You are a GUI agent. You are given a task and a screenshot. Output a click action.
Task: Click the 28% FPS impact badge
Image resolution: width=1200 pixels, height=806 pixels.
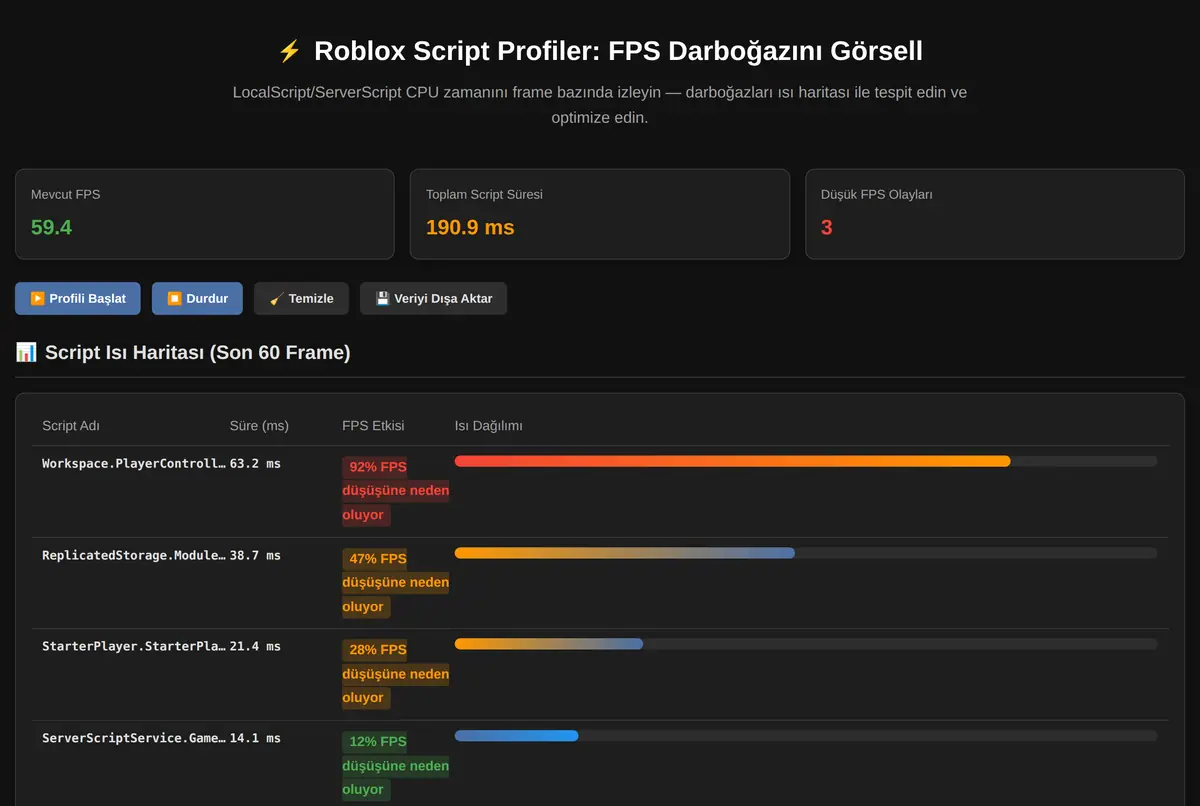(395, 673)
